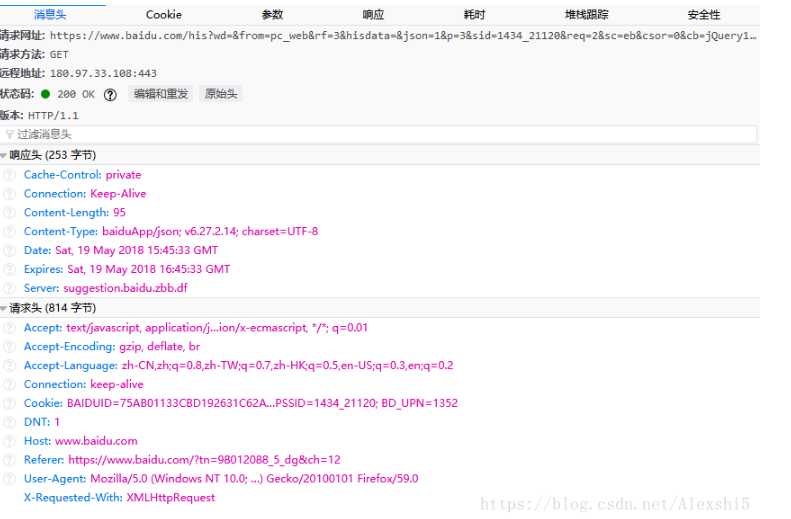Image resolution: width=791 pixels, height=519 pixels.
Task: Select the 消息头 tab
Action: 50,15
